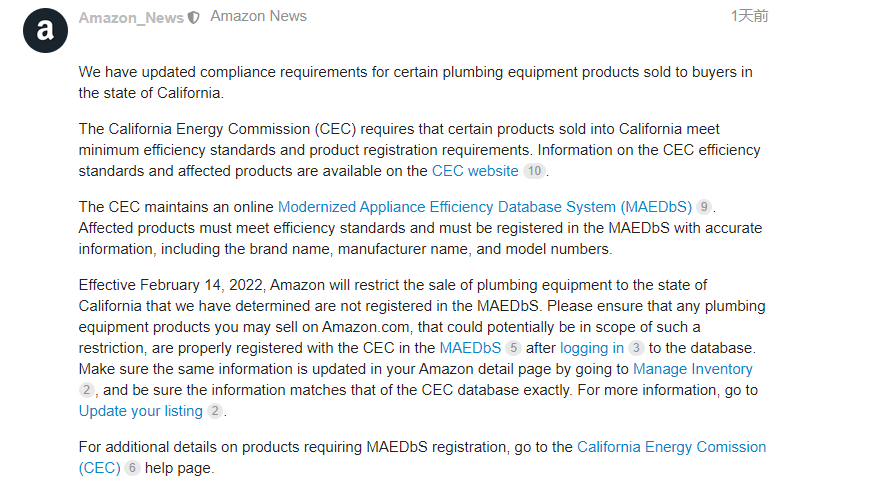Open the CEC website link
This screenshot has width=886, height=491.
tap(475, 171)
